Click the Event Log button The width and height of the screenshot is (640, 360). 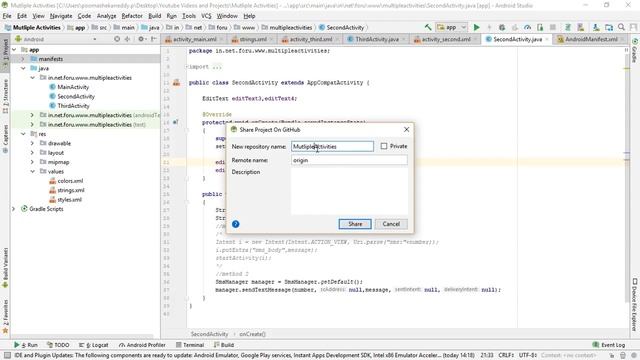tap(609, 345)
